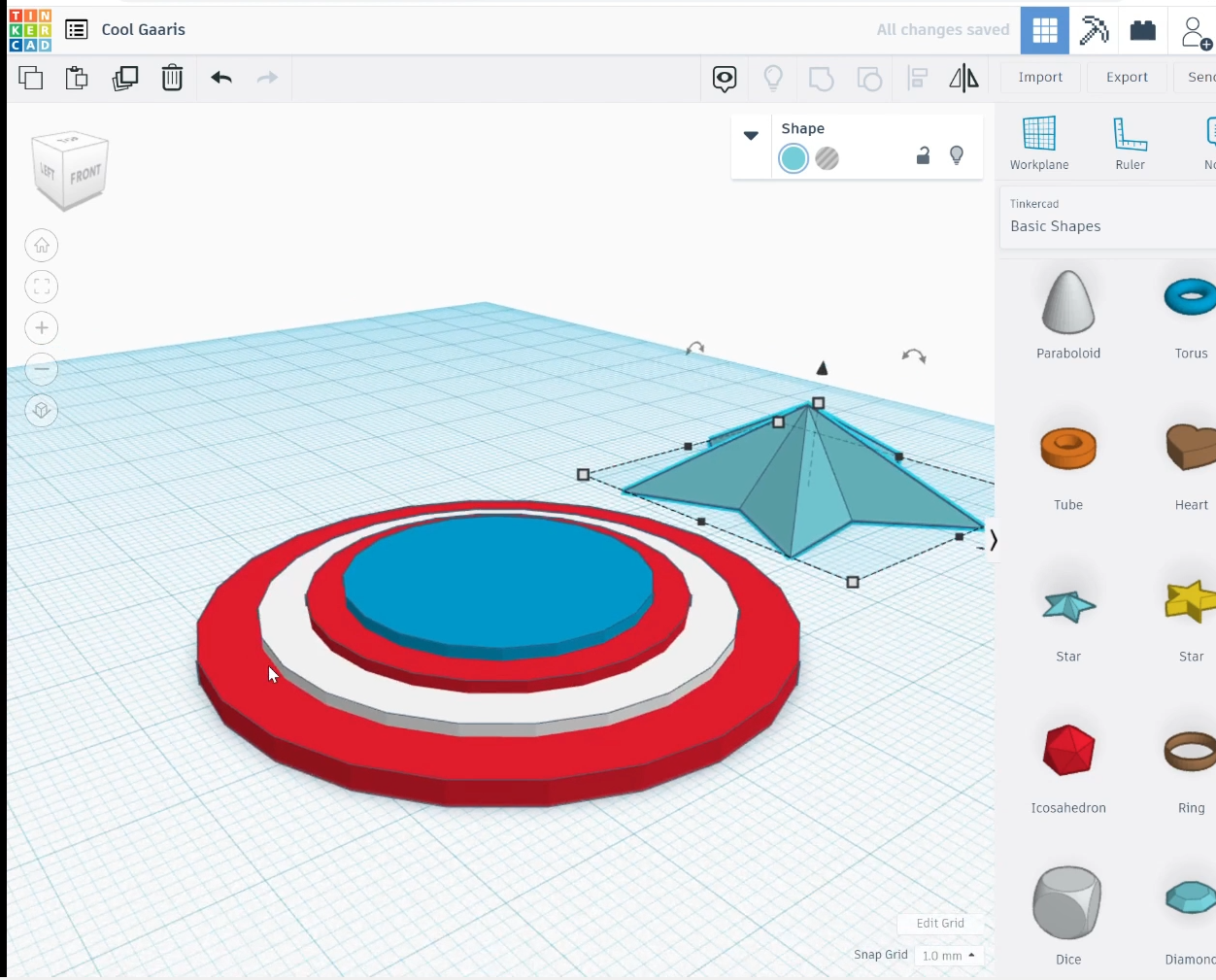
Task: Toggle the shape lock icon
Action: tap(923, 155)
